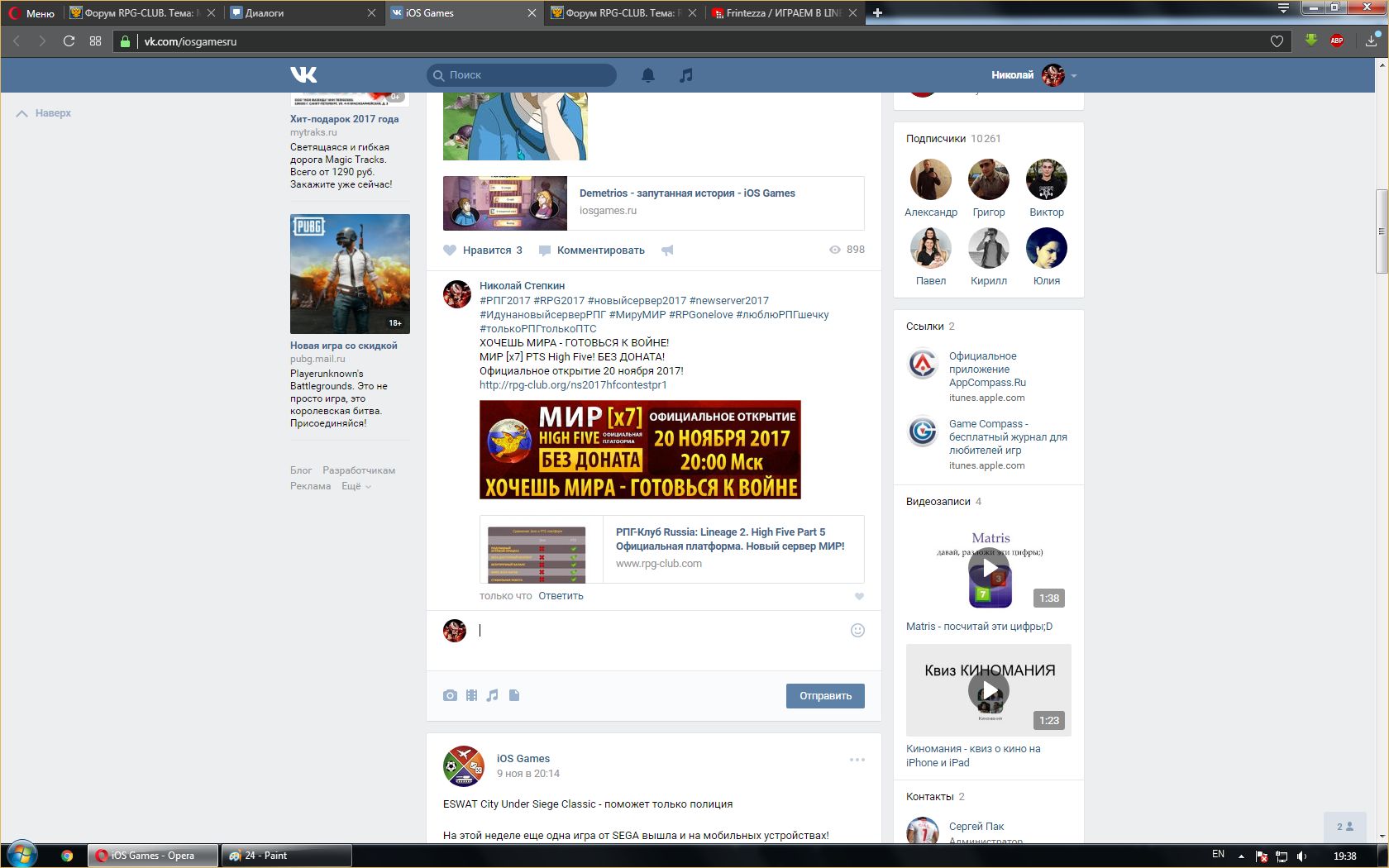Open the friends online widget
Image resolution: width=1389 pixels, height=868 pixels.
(1344, 827)
